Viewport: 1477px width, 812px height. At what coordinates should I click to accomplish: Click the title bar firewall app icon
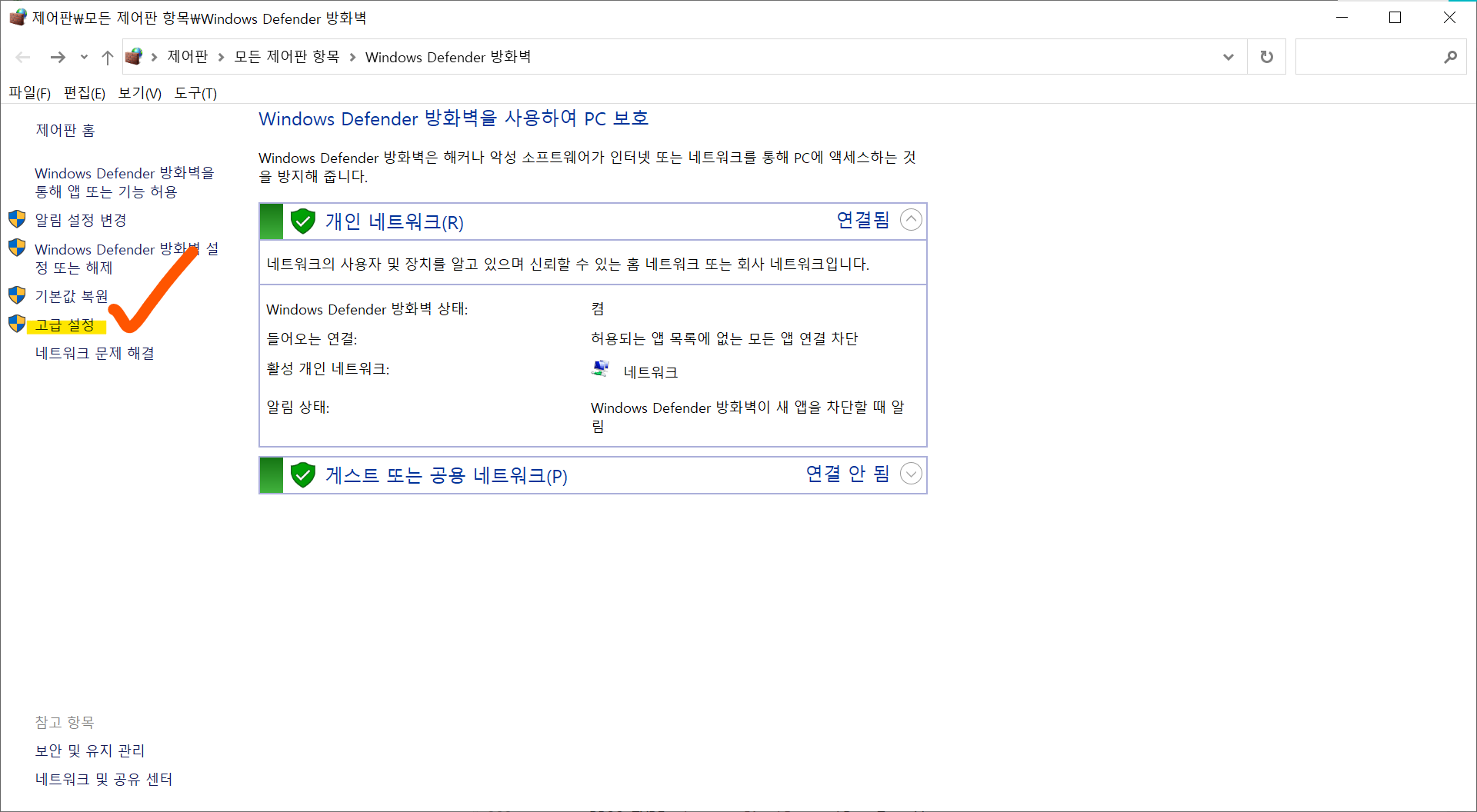pyautogui.click(x=18, y=17)
